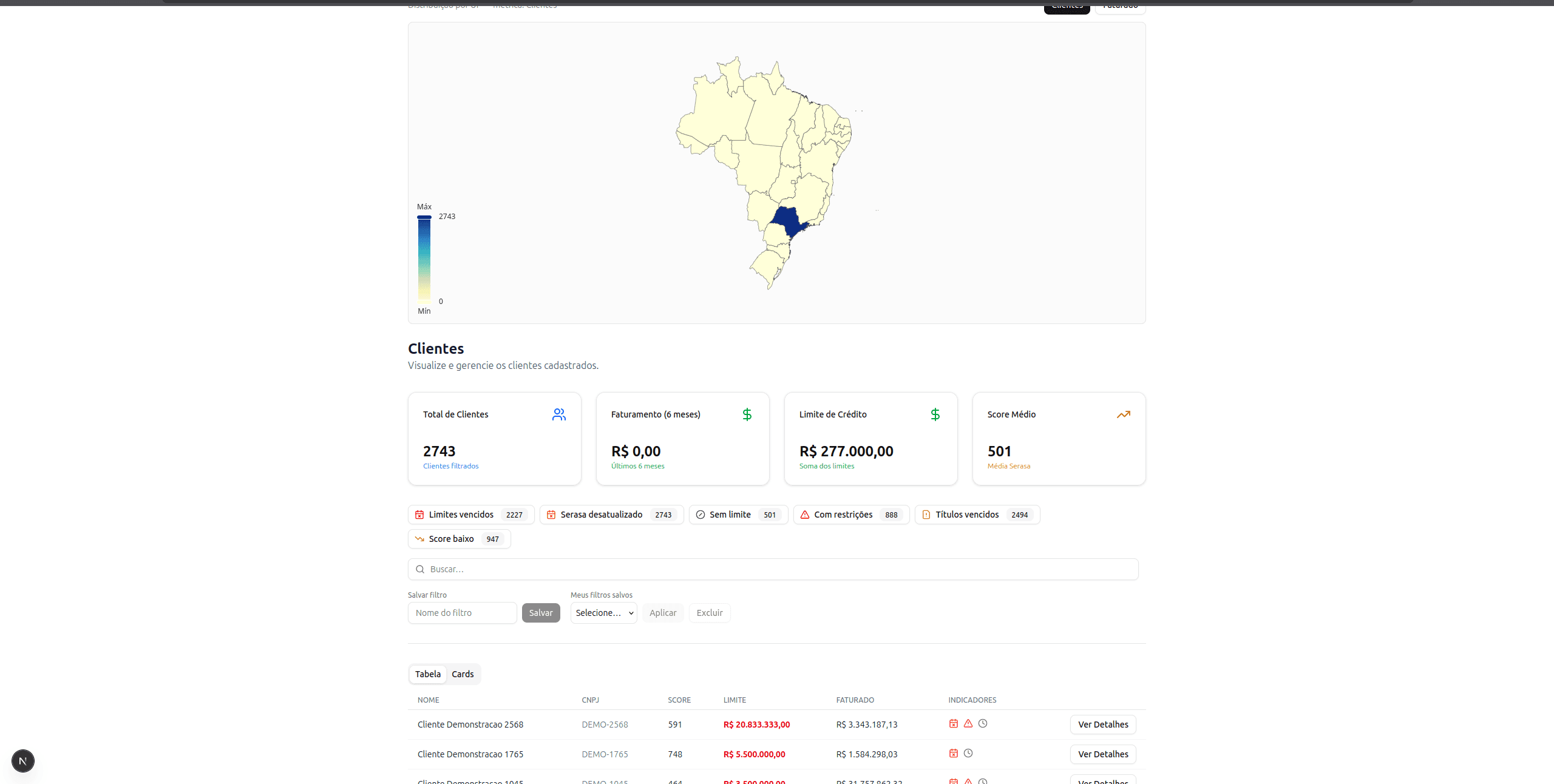Click the circle-slash icon on Sem limite chip
The image size is (1554, 784).
click(x=701, y=515)
